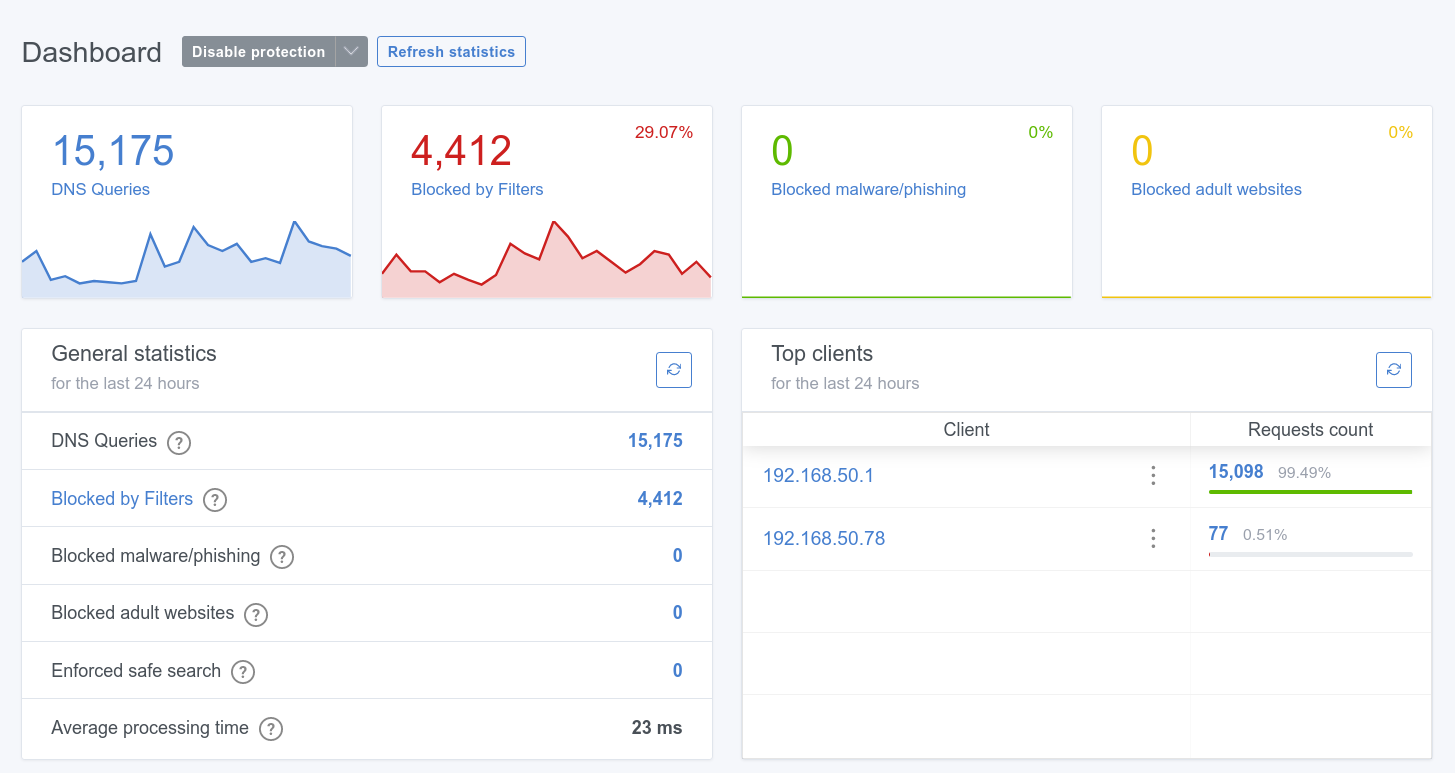Click the 77 requests count link

pos(1218,534)
